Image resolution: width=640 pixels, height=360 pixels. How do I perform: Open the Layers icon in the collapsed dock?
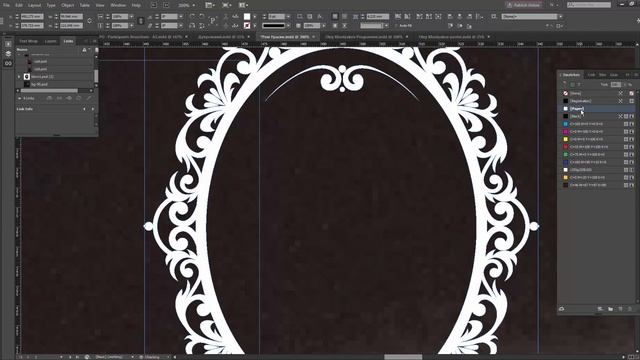pyautogui.click(x=8, y=53)
